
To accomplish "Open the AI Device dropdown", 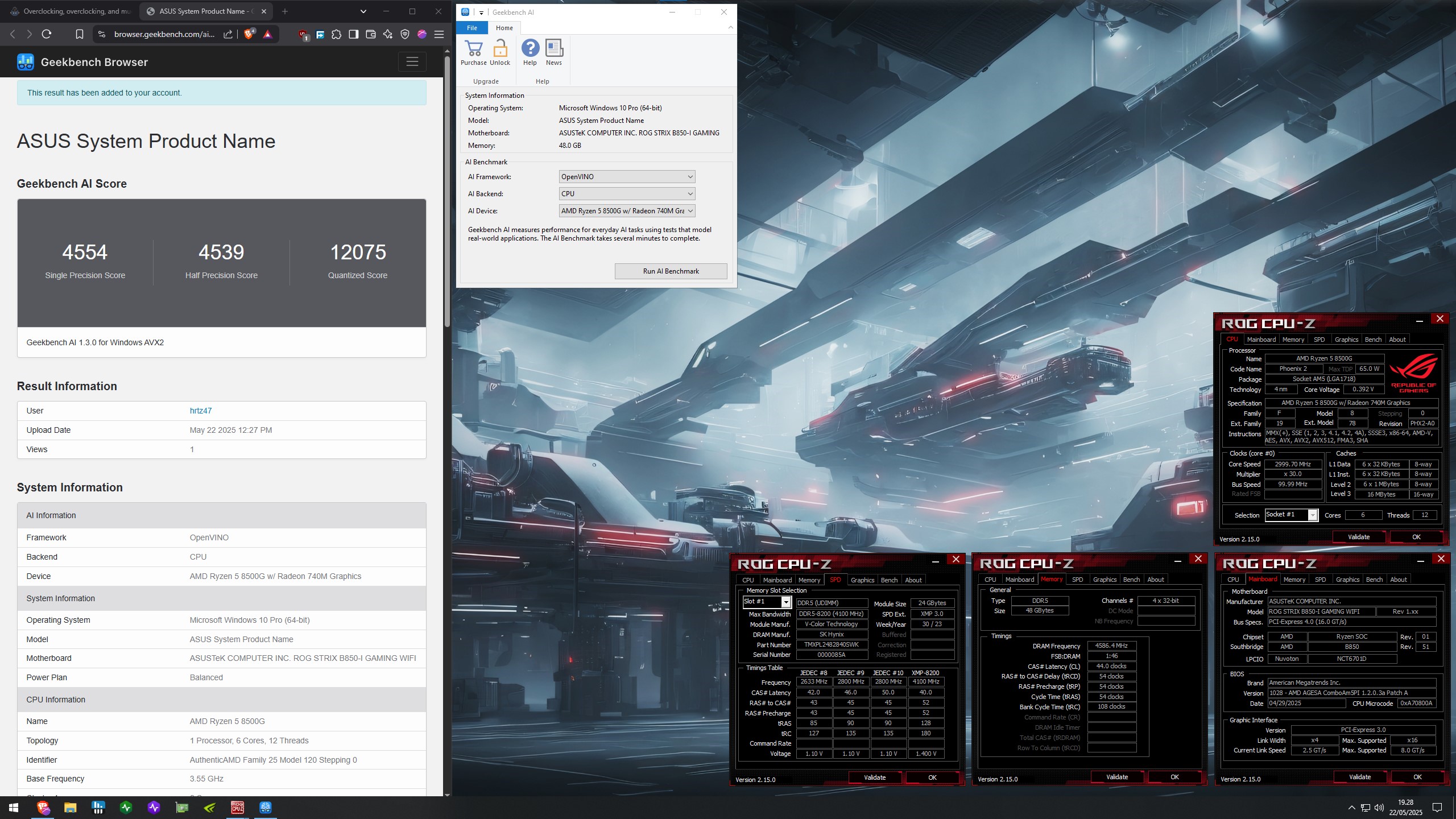I will click(627, 211).
